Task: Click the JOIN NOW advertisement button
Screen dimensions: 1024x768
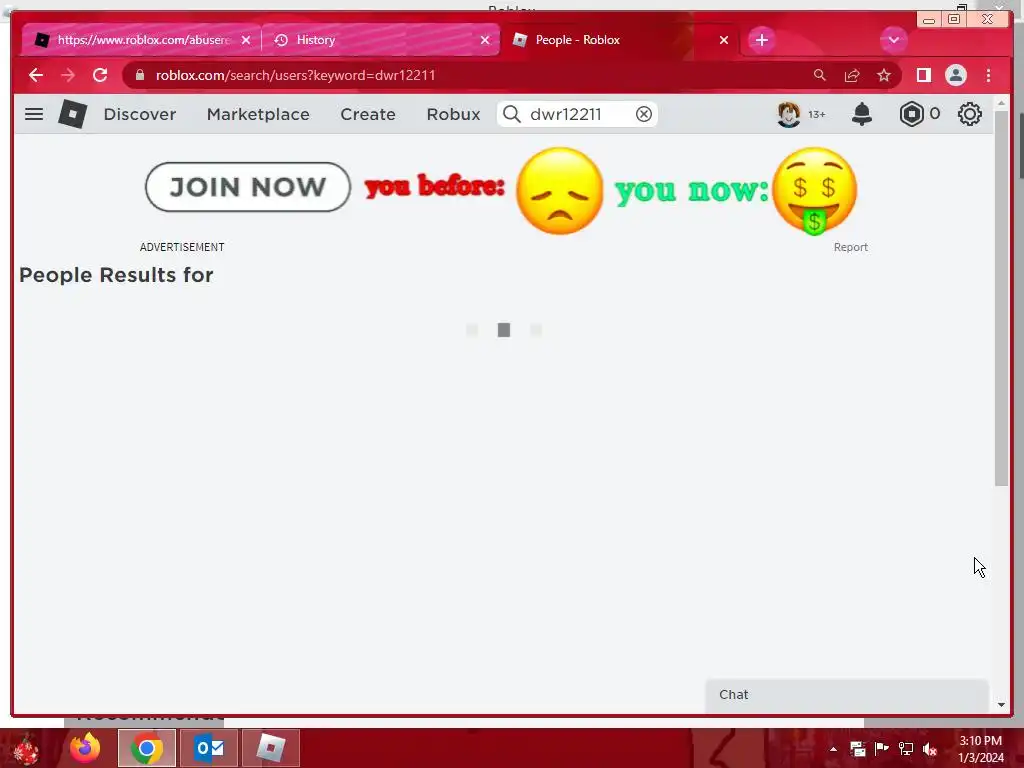Action: 248,187
